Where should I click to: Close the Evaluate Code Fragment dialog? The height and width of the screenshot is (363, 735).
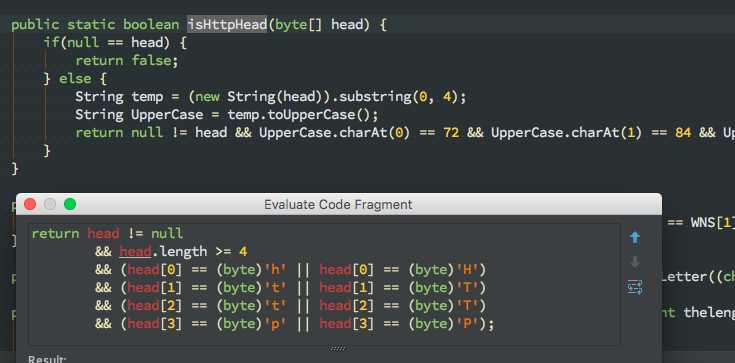tap(30, 204)
